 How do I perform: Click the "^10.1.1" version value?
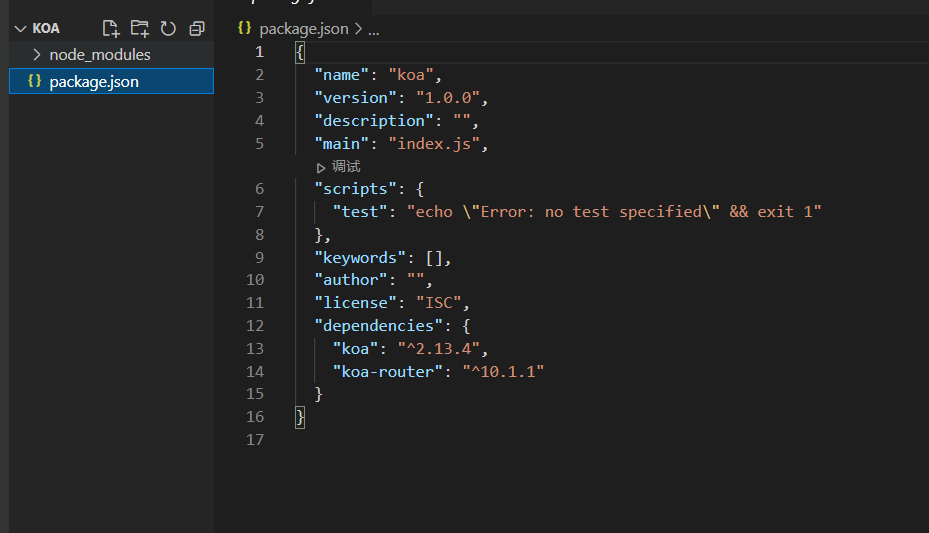click(x=503, y=372)
